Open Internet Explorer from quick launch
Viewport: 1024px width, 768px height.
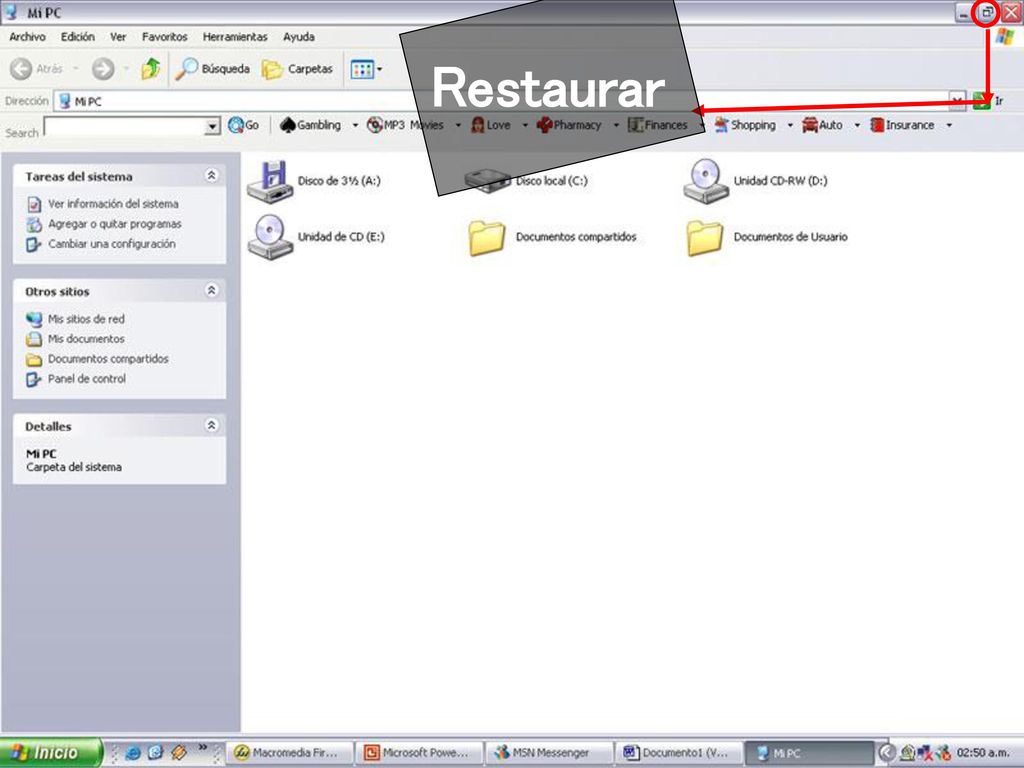[x=133, y=752]
